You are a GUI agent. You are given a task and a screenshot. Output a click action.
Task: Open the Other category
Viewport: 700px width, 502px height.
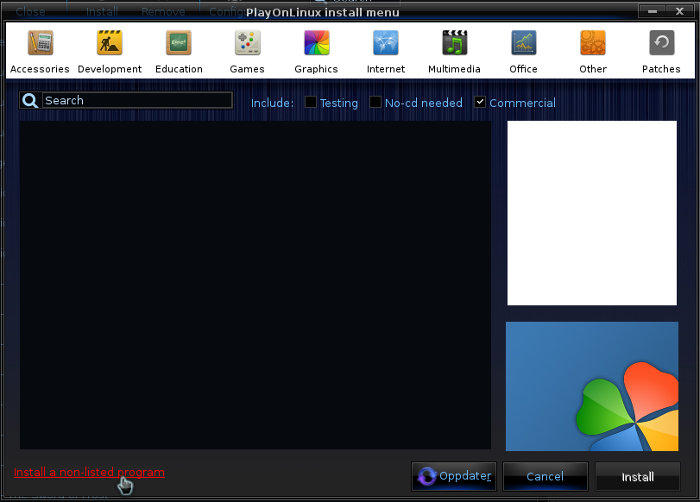(x=593, y=51)
